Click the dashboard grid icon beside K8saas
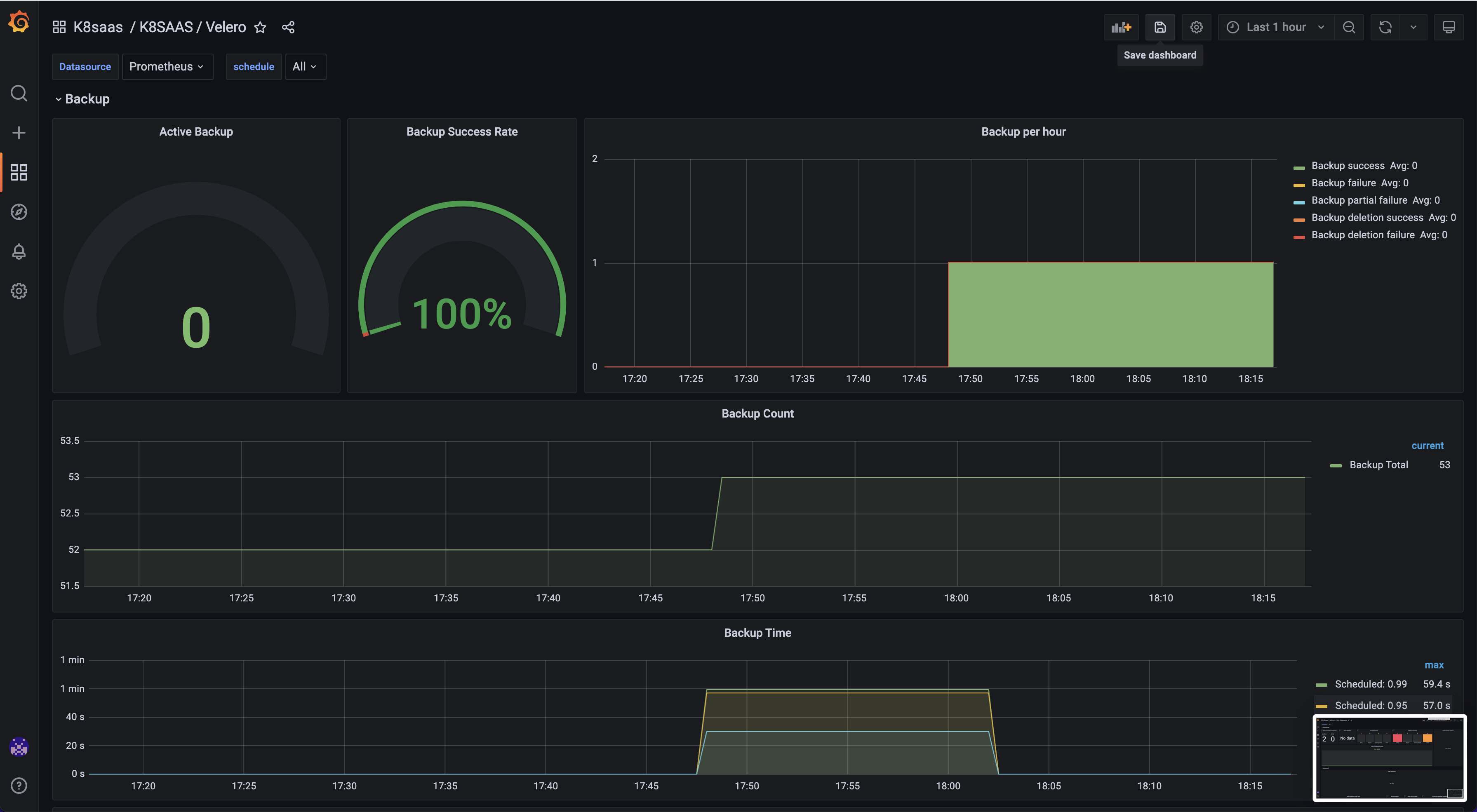 coord(59,27)
